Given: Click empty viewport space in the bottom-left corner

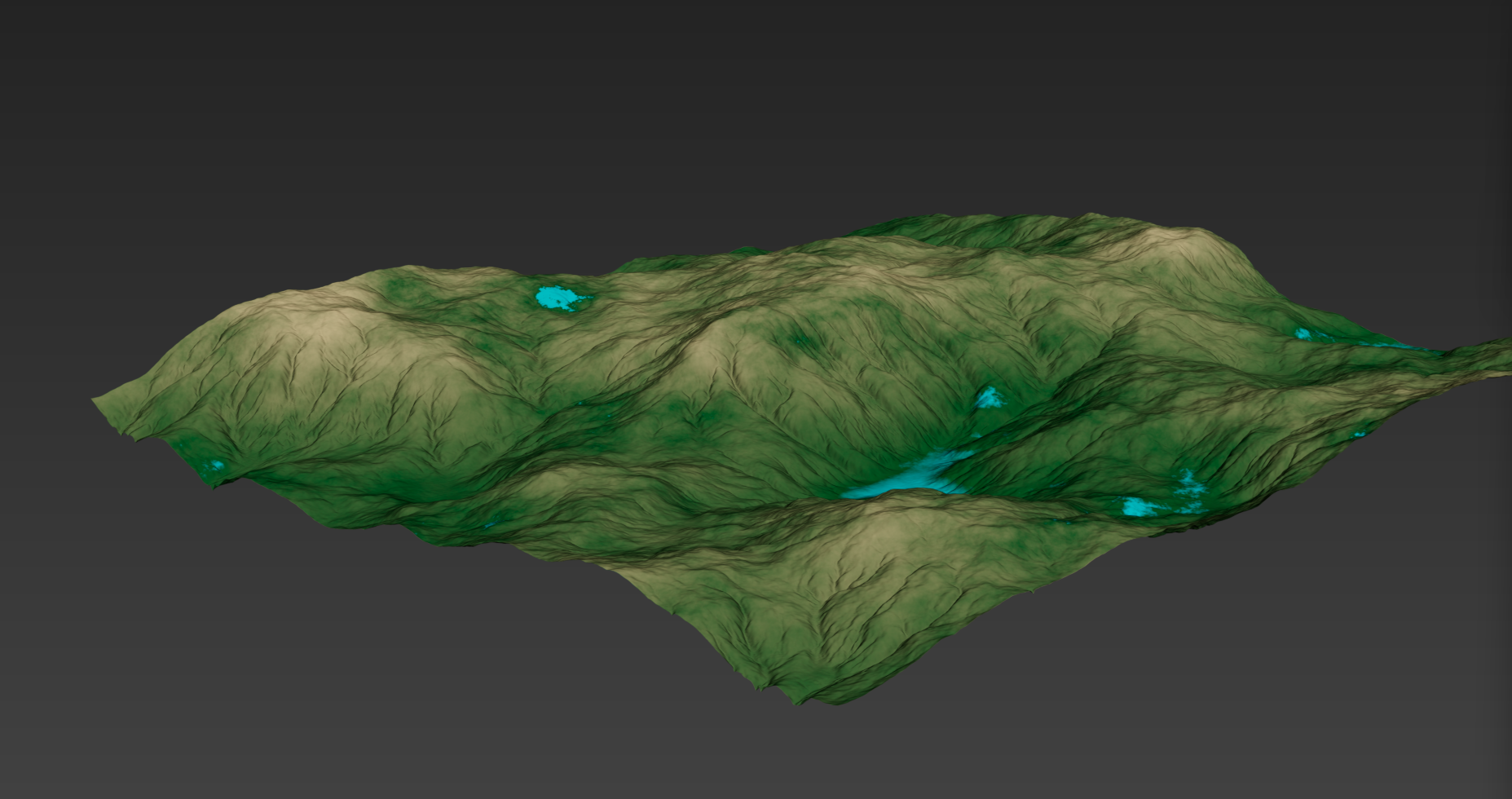Looking at the screenshot, I should (122, 717).
